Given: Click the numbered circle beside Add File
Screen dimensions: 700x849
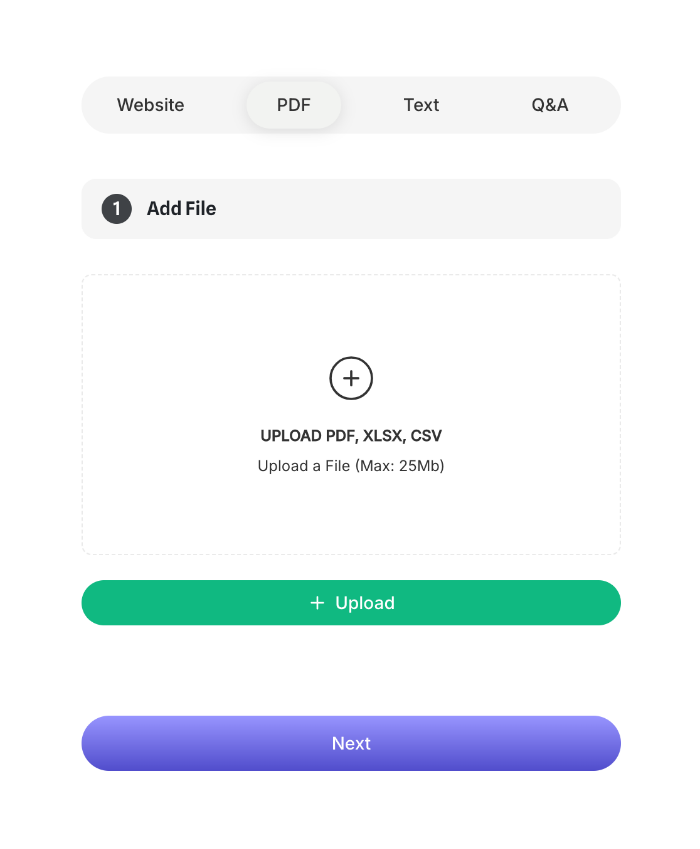Looking at the screenshot, I should click(116, 209).
